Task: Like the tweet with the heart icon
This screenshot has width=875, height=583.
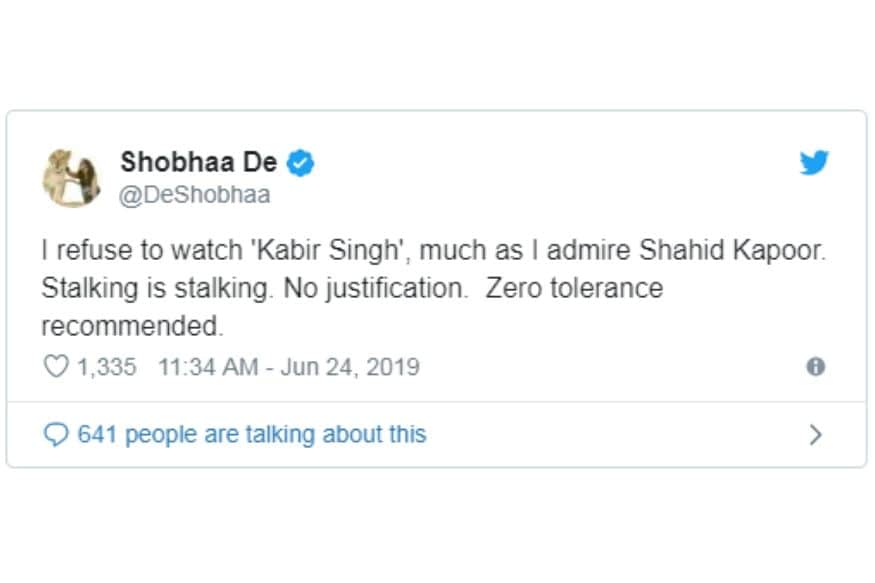Action: click(56, 367)
